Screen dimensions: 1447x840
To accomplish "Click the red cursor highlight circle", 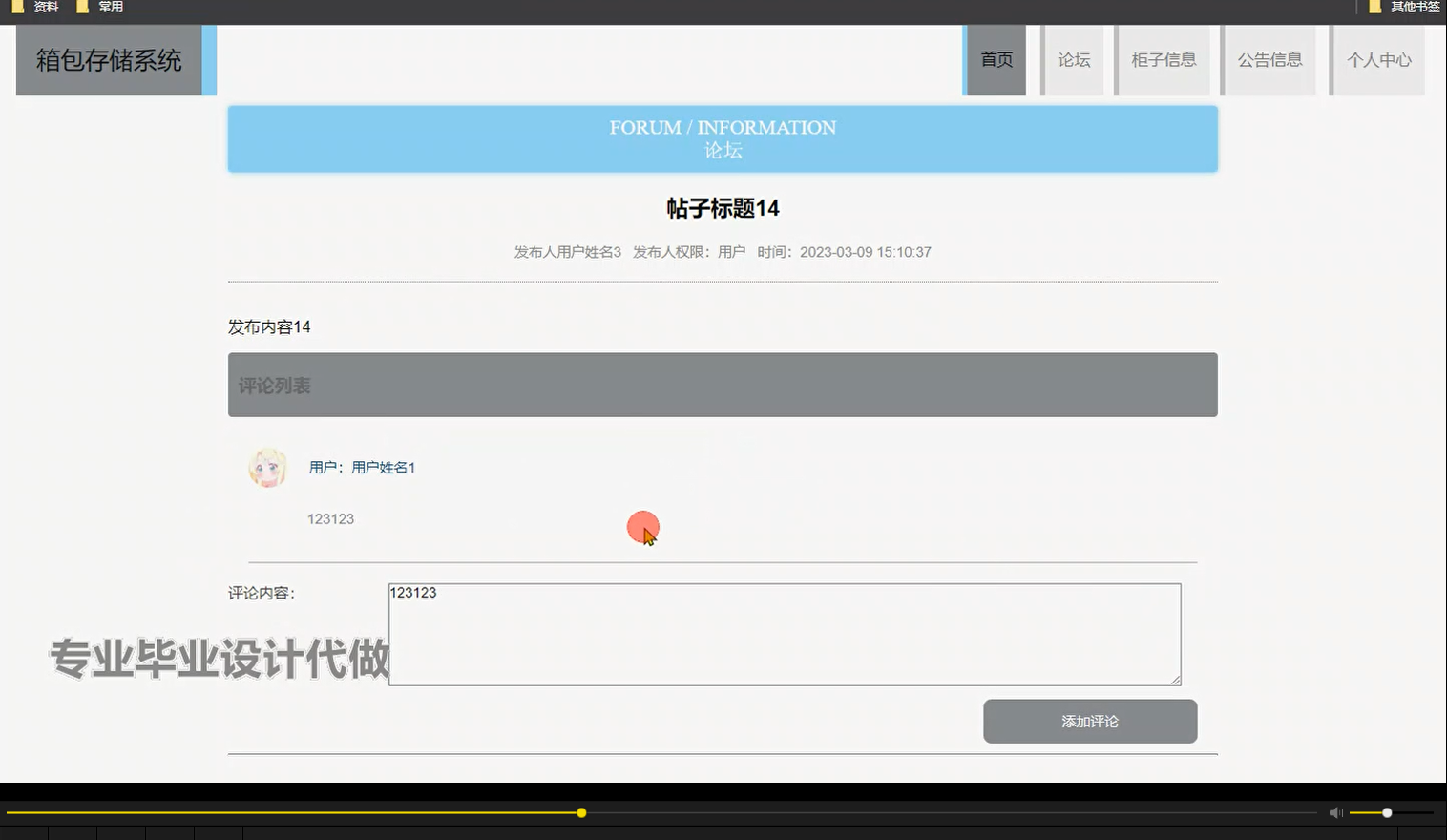I will coord(643,527).
